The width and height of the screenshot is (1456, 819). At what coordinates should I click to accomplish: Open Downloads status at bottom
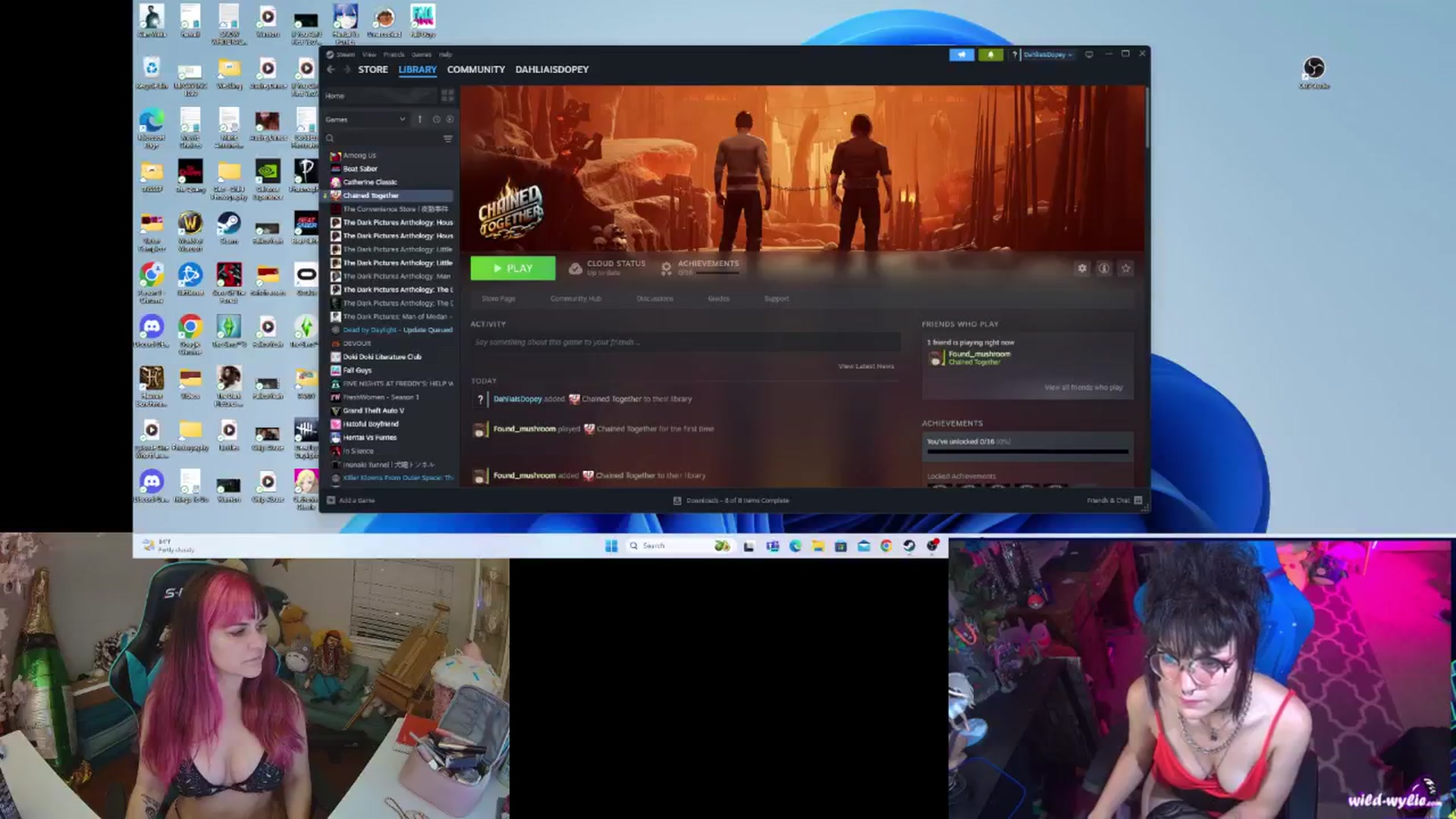(732, 500)
